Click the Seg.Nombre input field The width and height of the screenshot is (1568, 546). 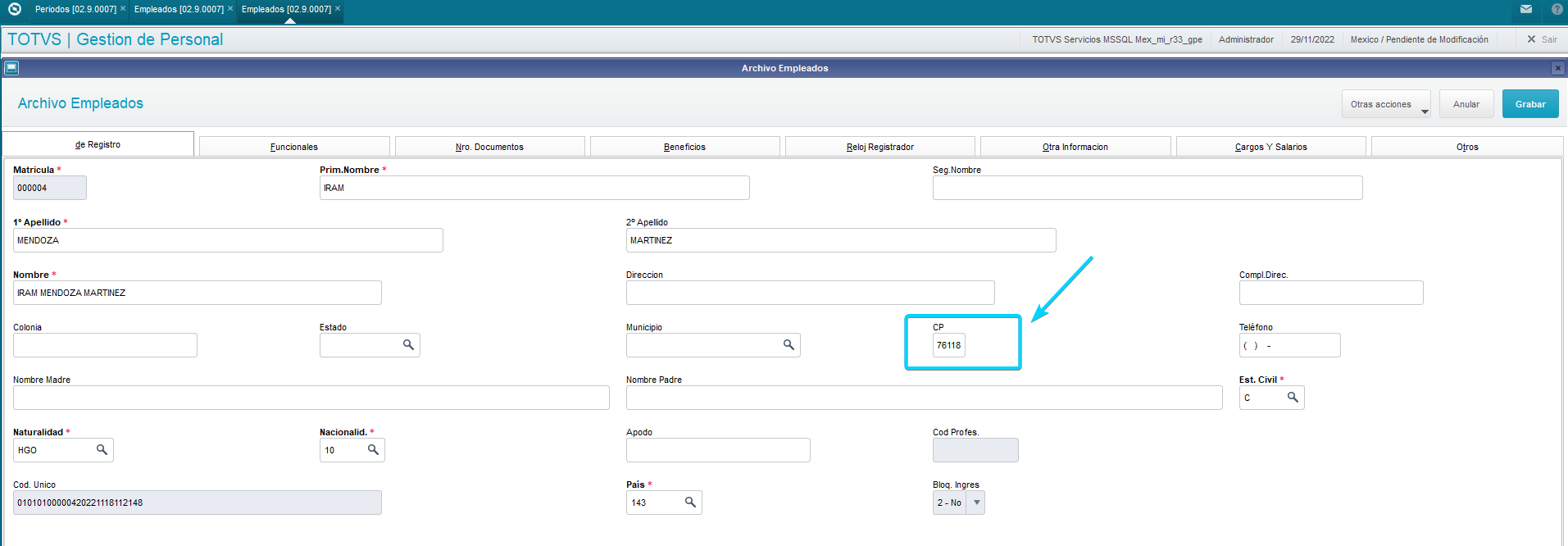click(1148, 188)
